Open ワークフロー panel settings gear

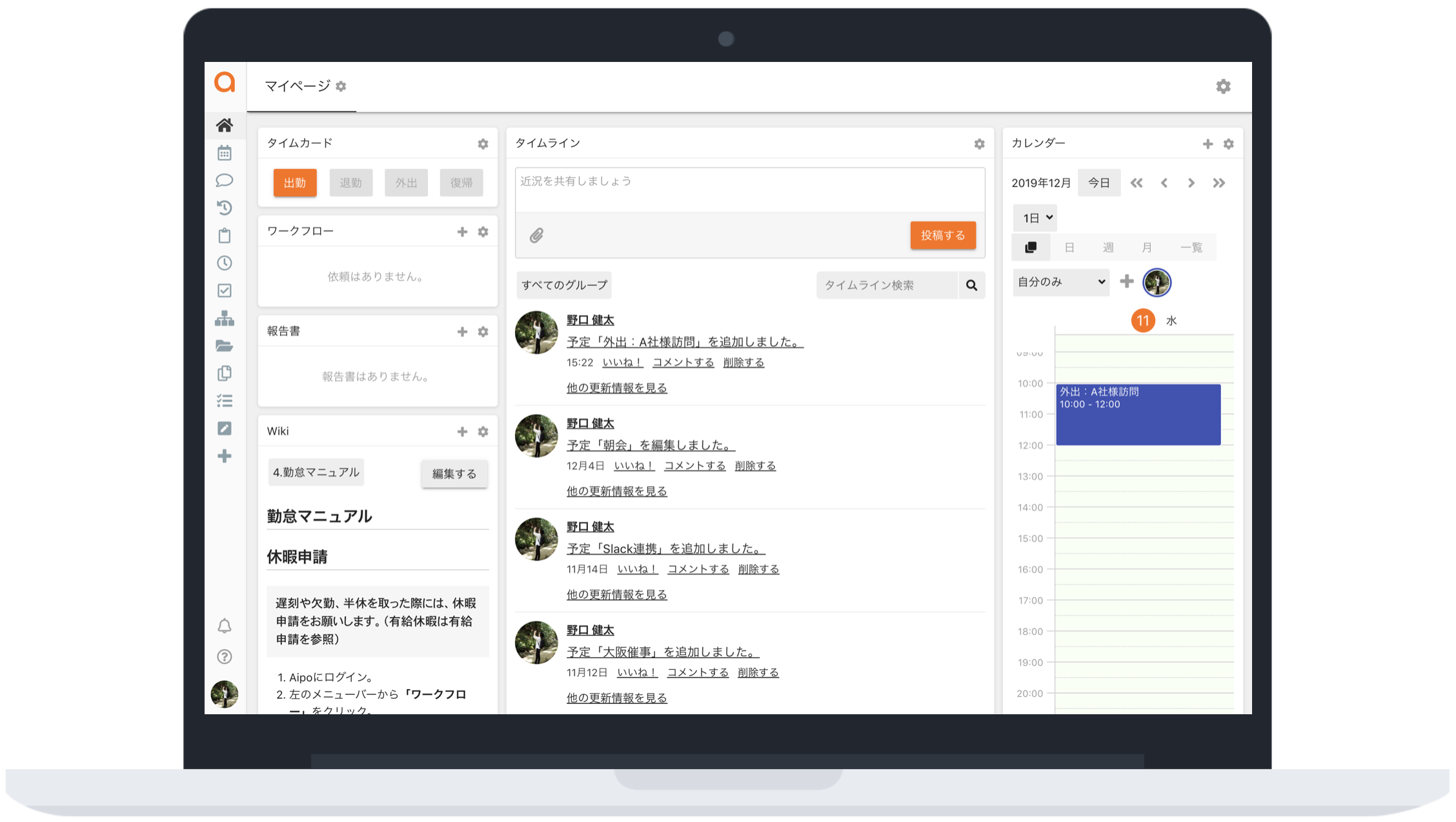tap(483, 232)
